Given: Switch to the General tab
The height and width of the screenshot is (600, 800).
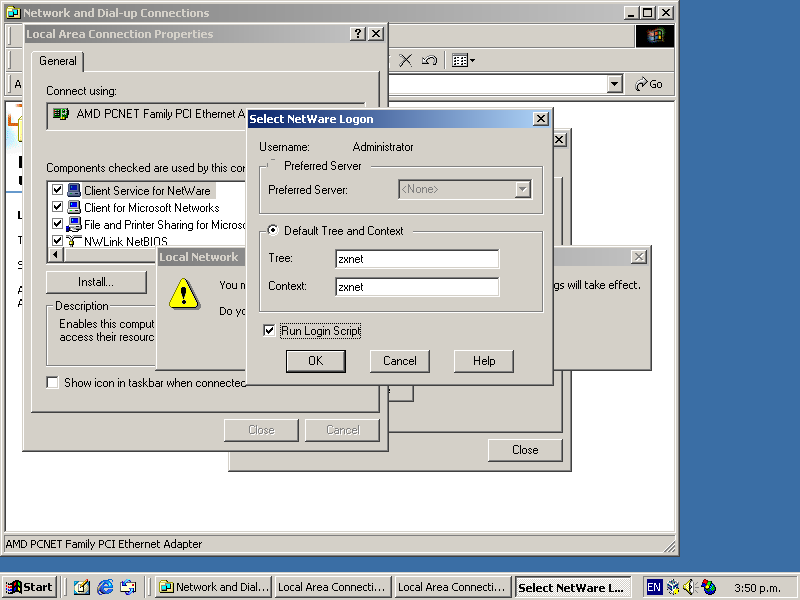Looking at the screenshot, I should click(x=58, y=61).
